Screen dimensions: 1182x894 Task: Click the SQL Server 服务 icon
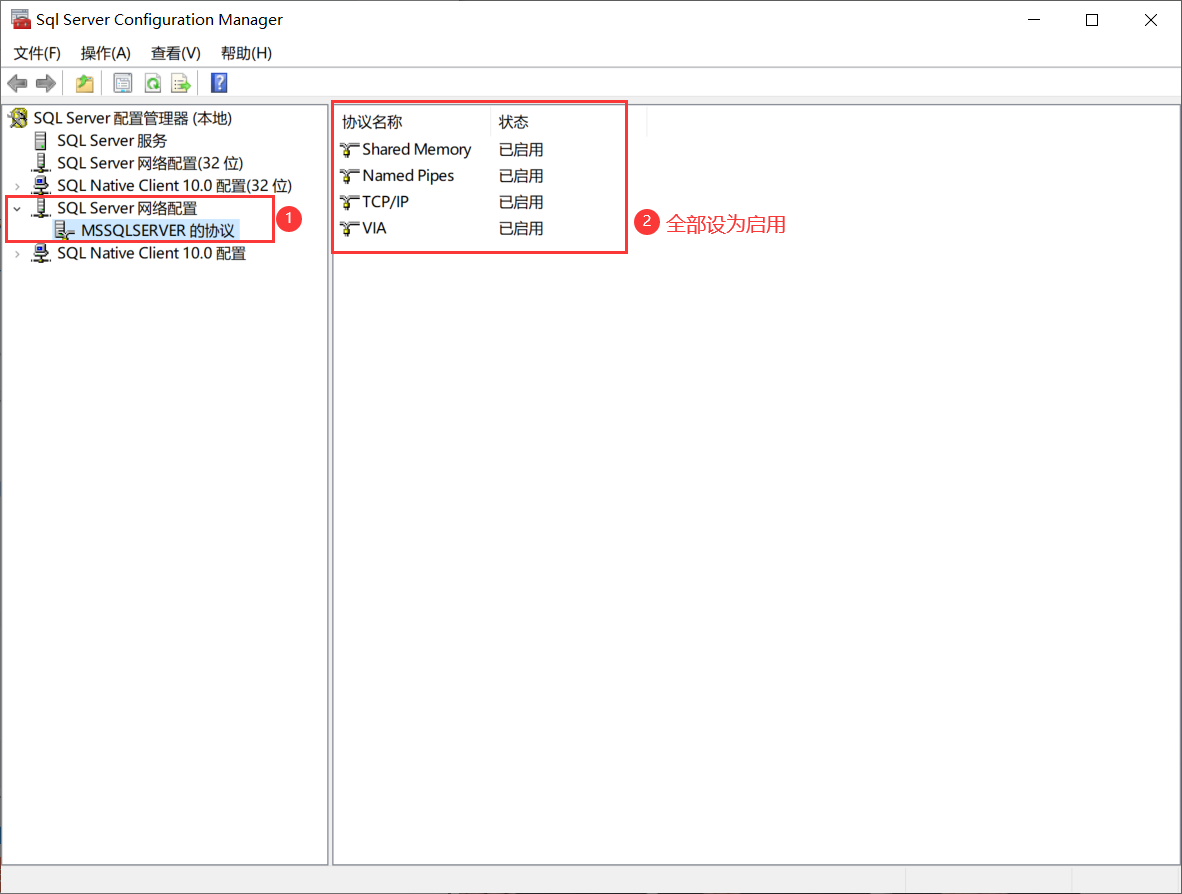[x=41, y=141]
